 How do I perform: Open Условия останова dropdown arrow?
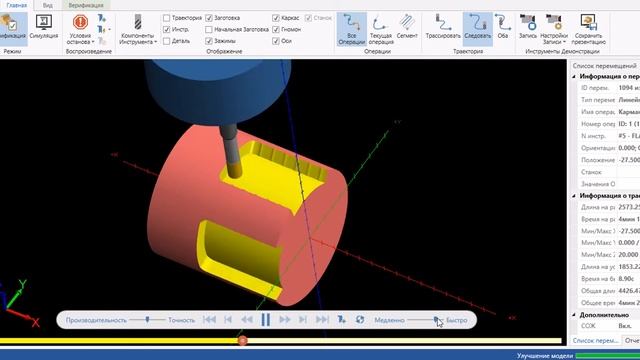click(93, 42)
